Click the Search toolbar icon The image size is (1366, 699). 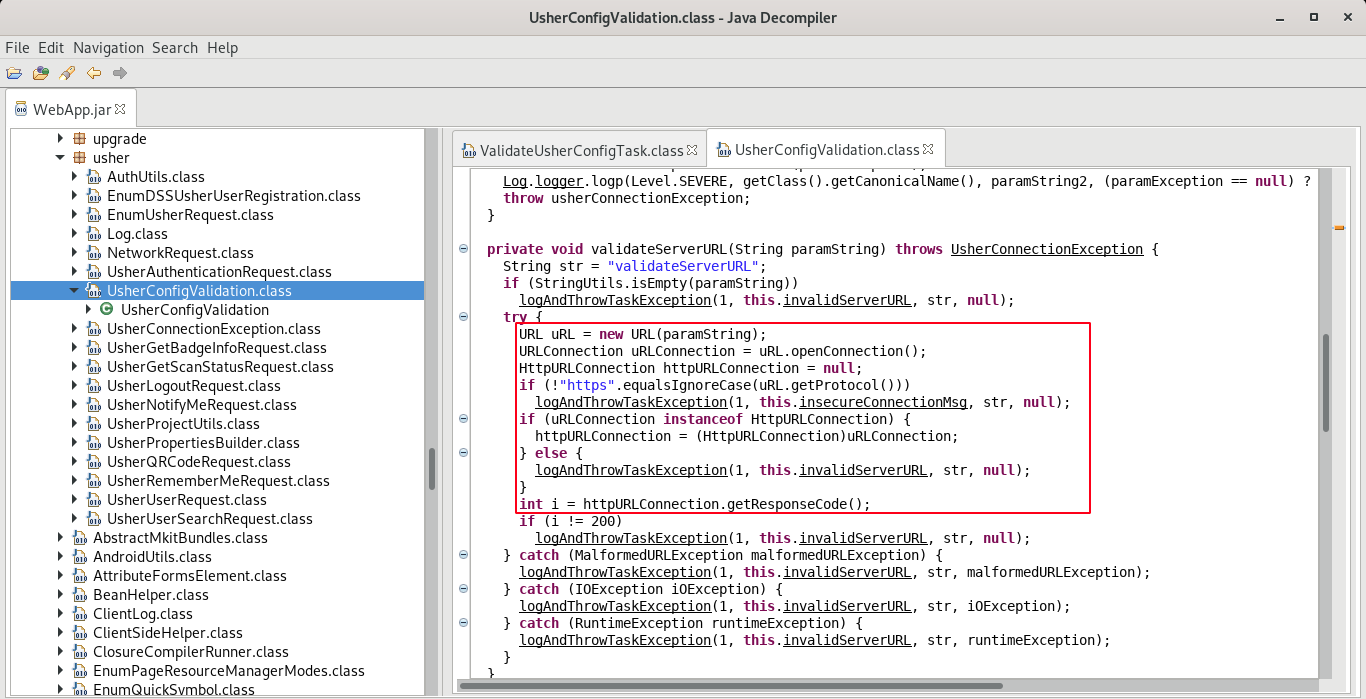pos(67,73)
